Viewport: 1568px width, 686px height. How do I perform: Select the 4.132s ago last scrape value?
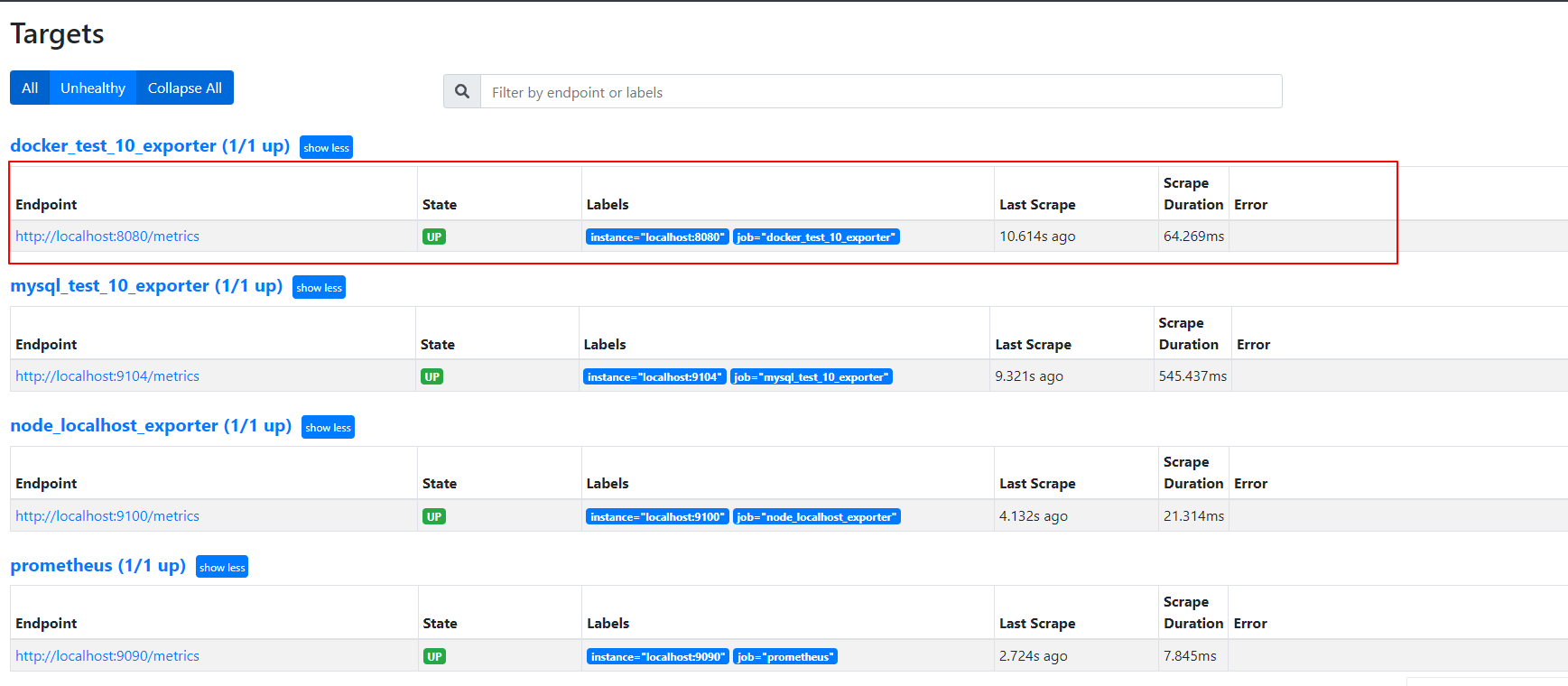(x=1034, y=515)
